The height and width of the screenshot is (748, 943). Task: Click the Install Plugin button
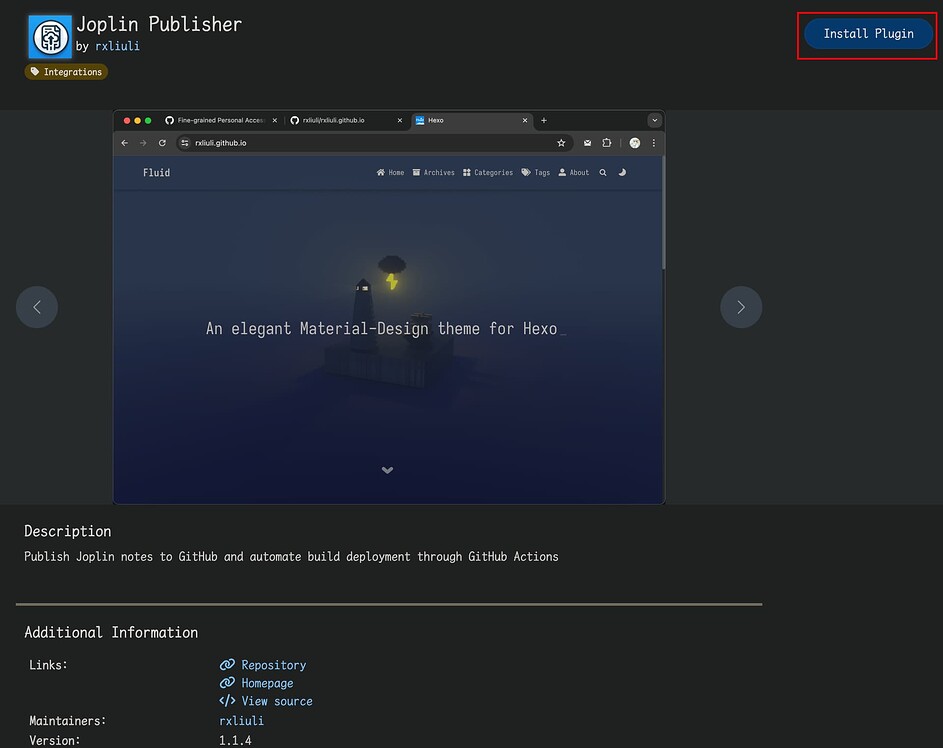[868, 34]
